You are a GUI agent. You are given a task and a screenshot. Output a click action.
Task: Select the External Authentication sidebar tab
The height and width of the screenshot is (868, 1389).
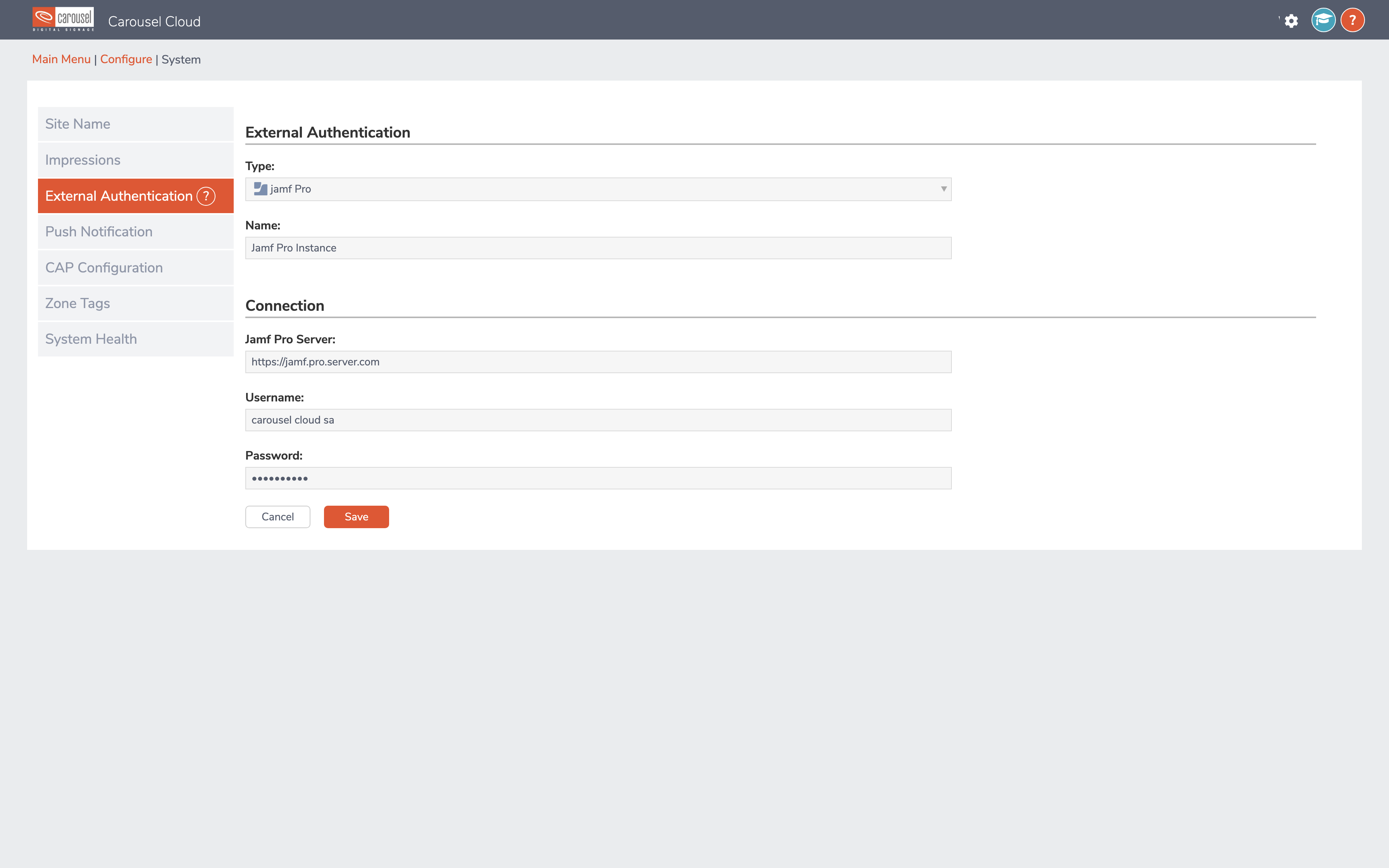coord(136,196)
